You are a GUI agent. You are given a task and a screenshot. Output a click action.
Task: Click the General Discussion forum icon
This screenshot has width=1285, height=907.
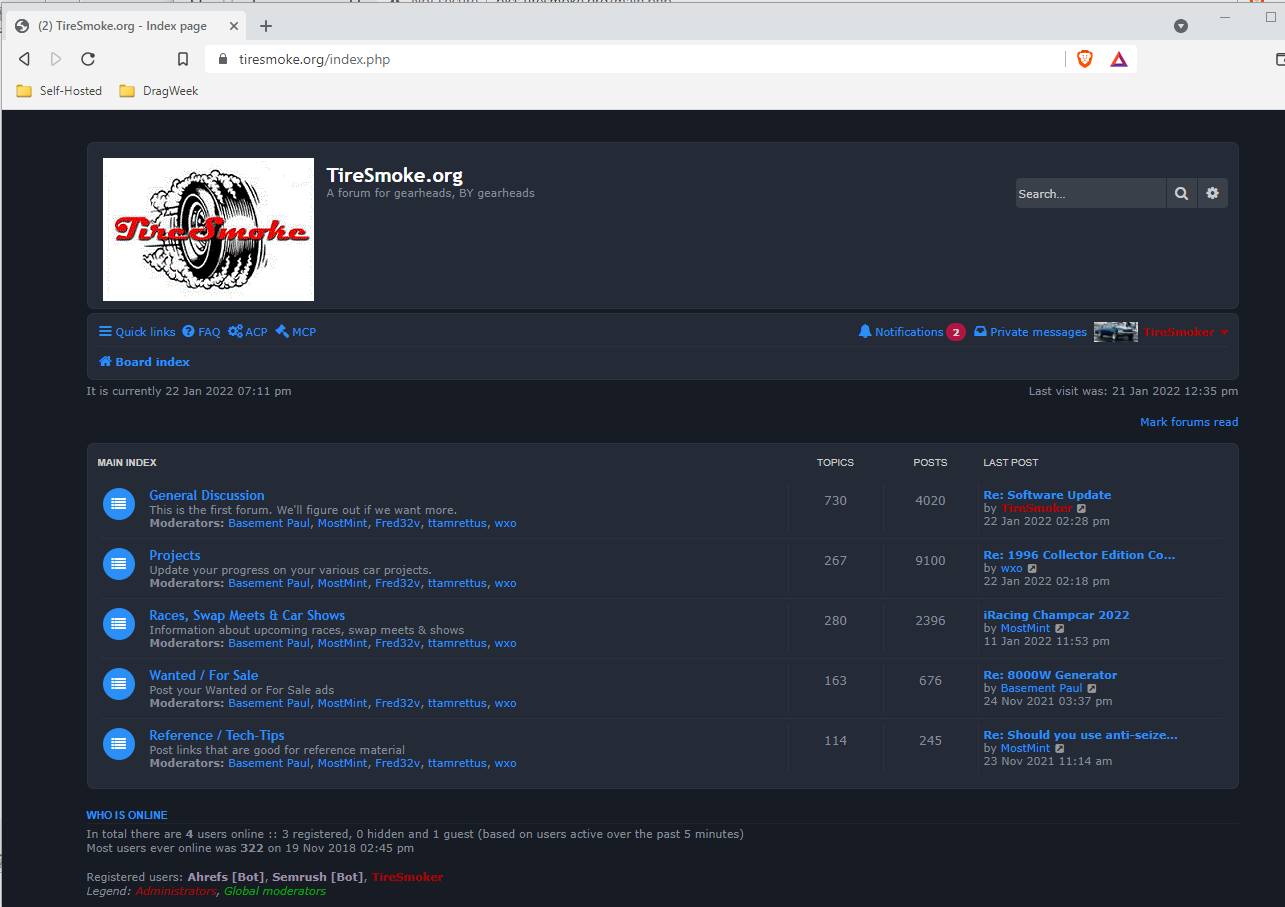coord(118,504)
